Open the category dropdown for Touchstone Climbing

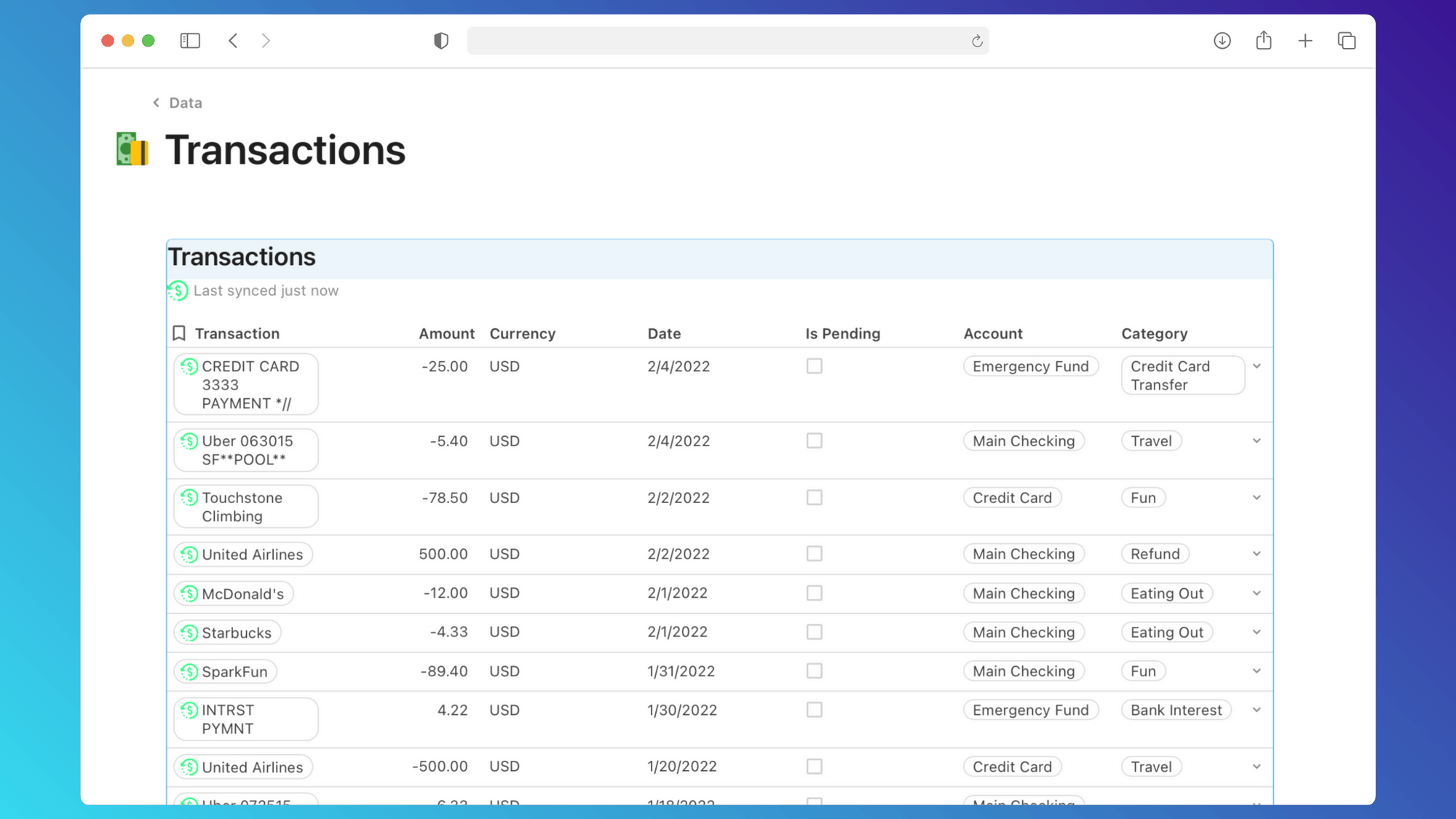(x=1257, y=497)
